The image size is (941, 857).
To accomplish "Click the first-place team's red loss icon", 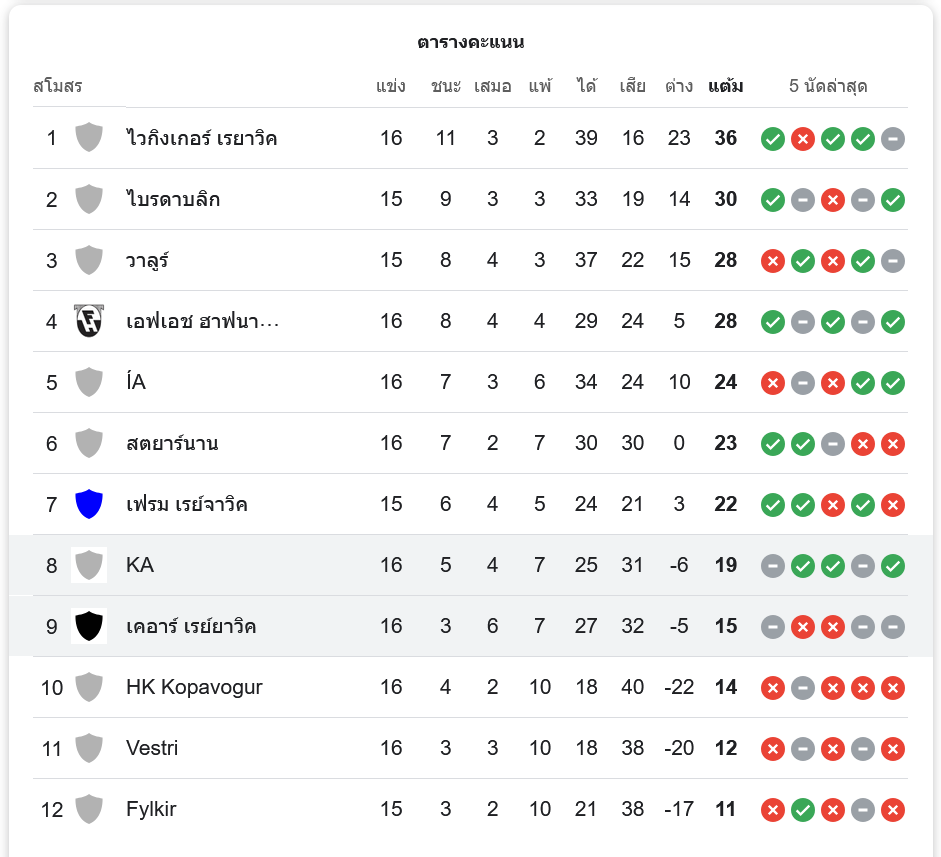I will [802, 139].
